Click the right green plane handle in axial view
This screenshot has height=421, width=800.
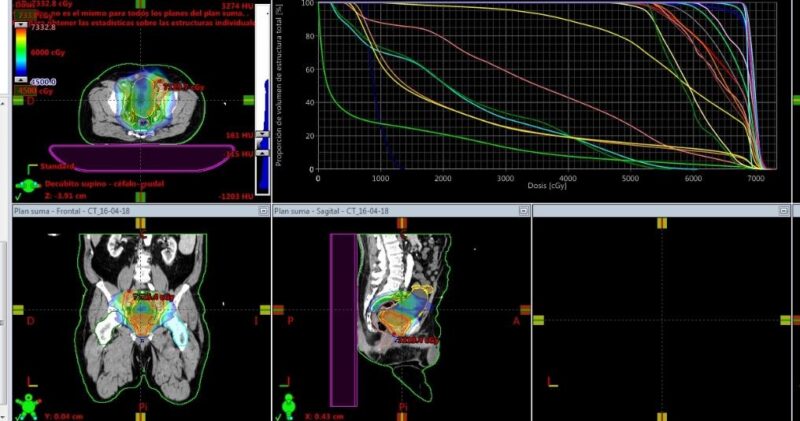tap(249, 100)
